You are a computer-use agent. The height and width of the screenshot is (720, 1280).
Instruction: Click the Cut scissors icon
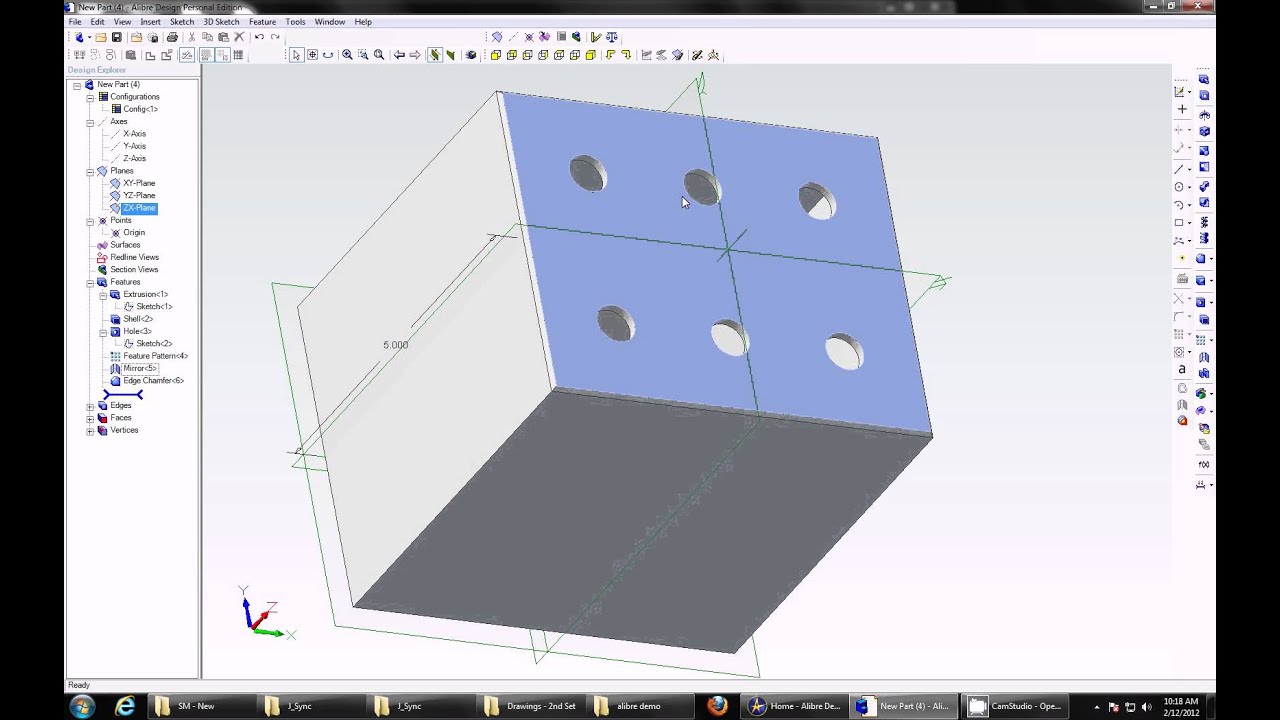pyautogui.click(x=192, y=37)
